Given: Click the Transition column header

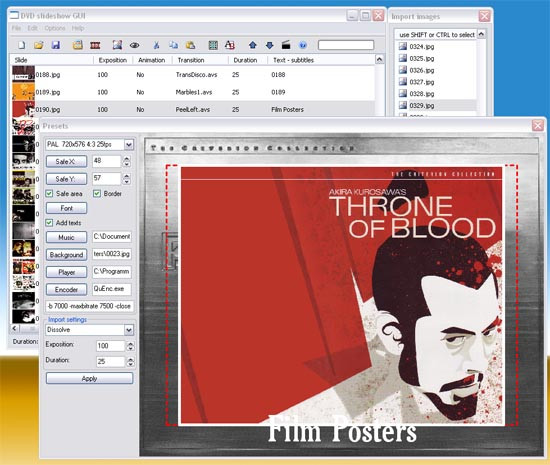Looking at the screenshot, I should coord(200,60).
